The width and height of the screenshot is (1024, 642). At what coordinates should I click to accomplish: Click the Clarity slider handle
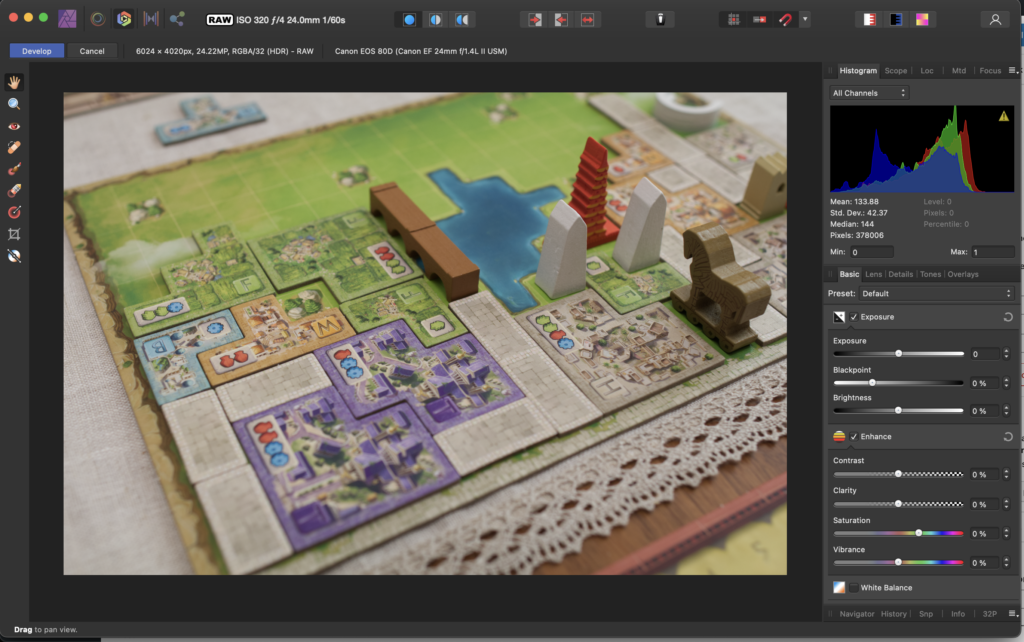click(899, 504)
